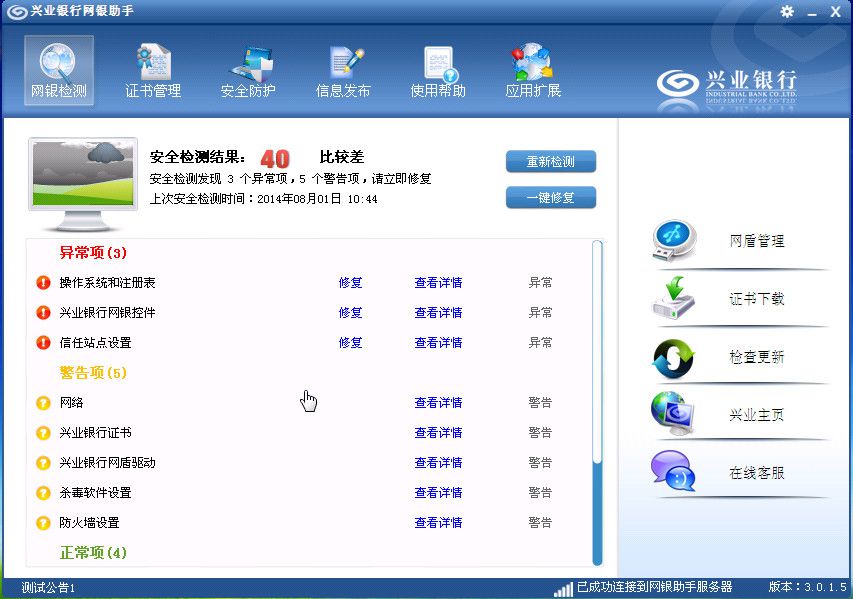Click yellow warning icon beside 兴业银行网盾驱动
Screen dimensions: 853x599
pos(43,462)
